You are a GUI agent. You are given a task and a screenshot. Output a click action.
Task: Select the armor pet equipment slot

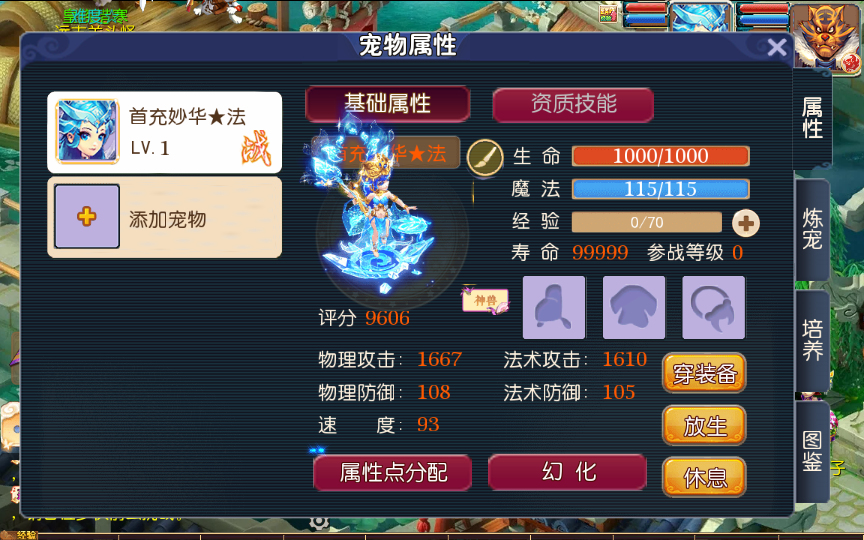(634, 307)
